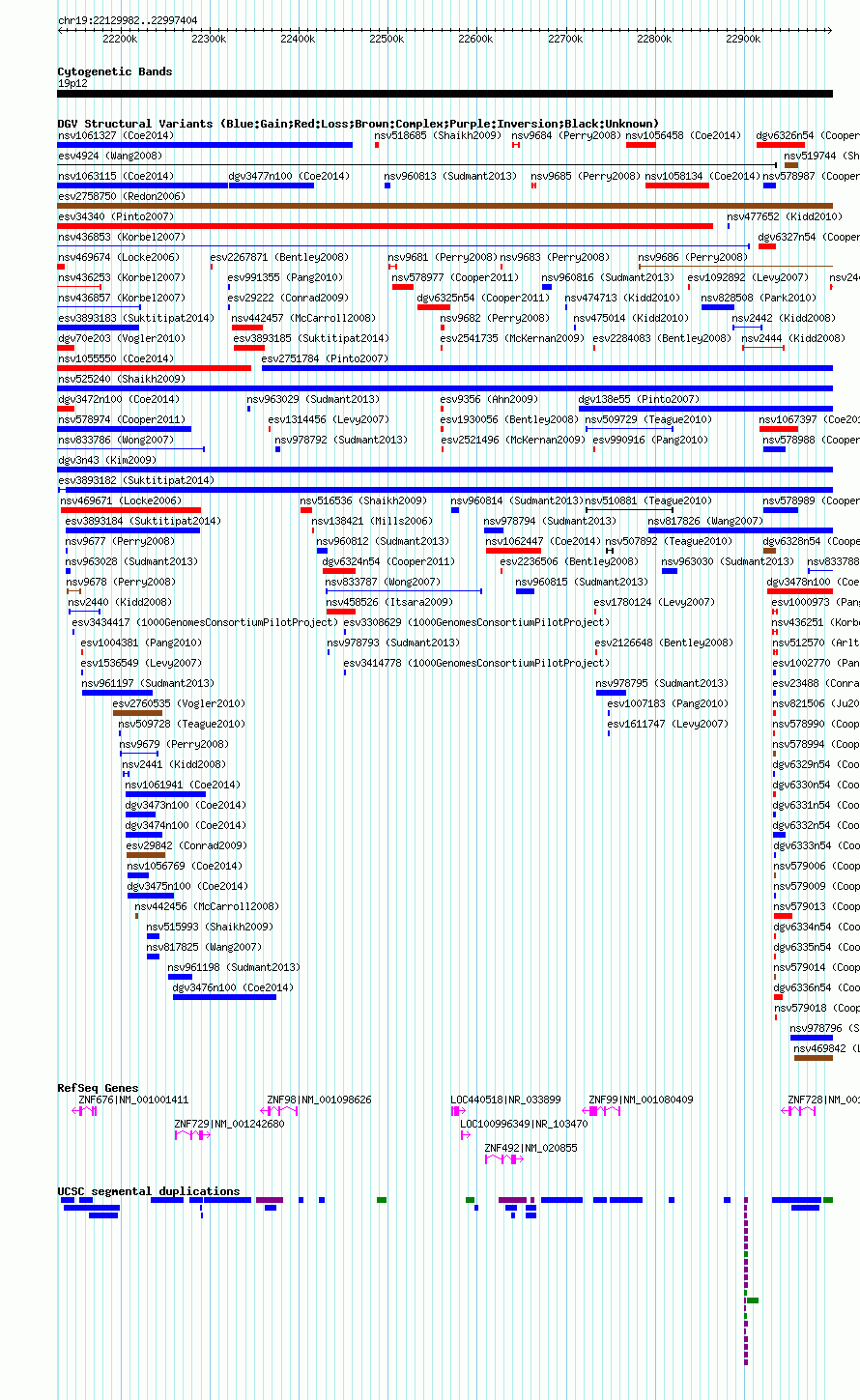
Task: Select variant dgv6324n54 (Cooper2011)
Action: tap(388, 561)
